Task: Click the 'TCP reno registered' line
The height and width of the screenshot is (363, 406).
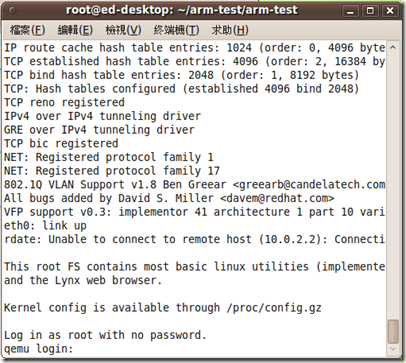Action: tap(64, 102)
